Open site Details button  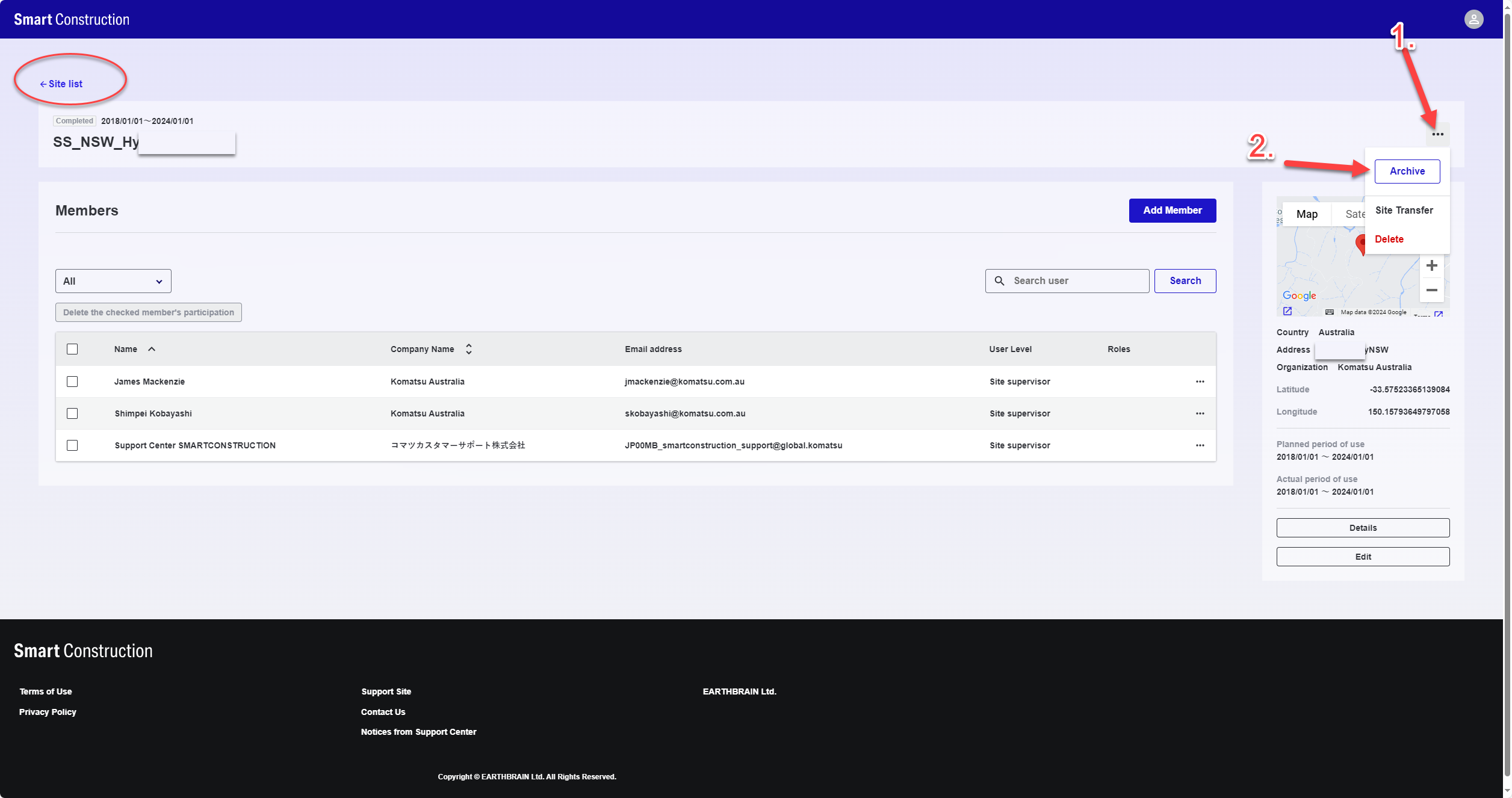(1363, 528)
